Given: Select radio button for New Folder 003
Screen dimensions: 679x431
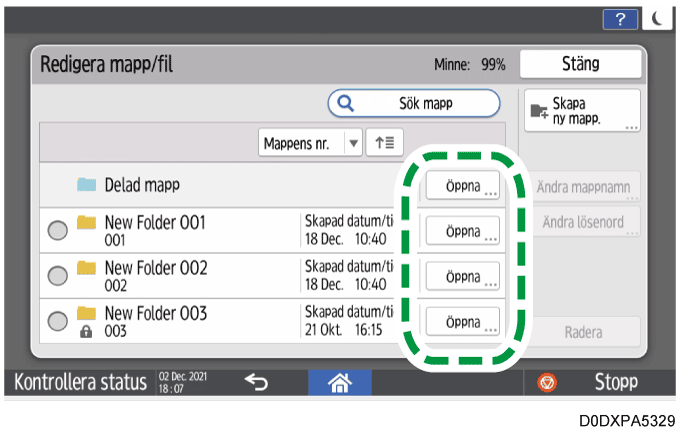Looking at the screenshot, I should 58,321.
